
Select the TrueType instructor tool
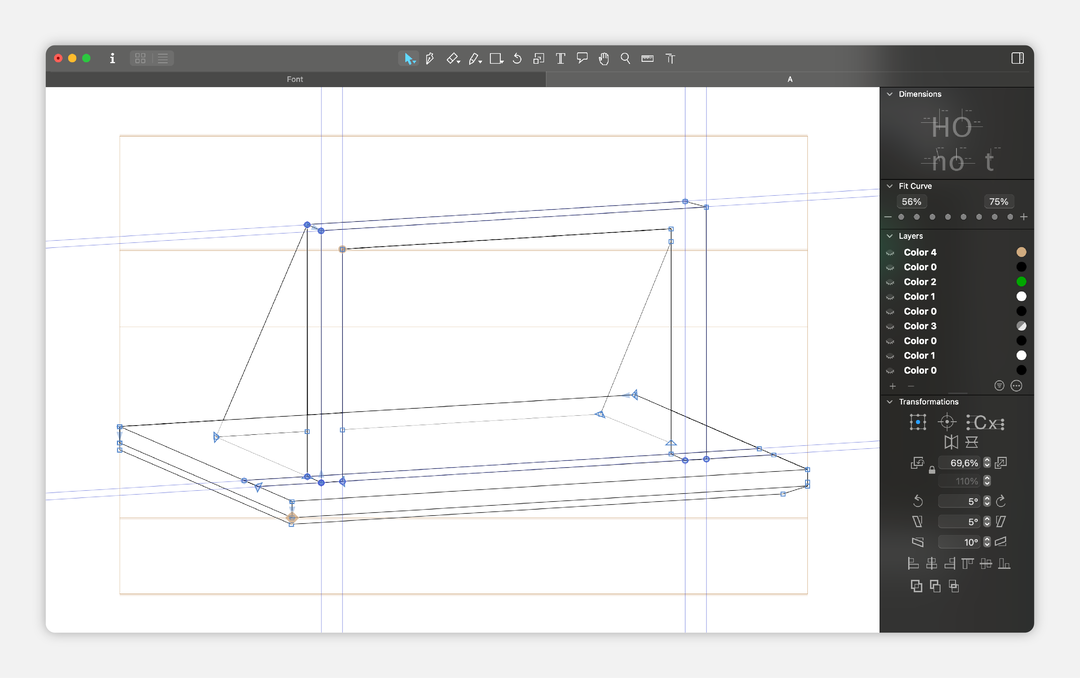[670, 59]
